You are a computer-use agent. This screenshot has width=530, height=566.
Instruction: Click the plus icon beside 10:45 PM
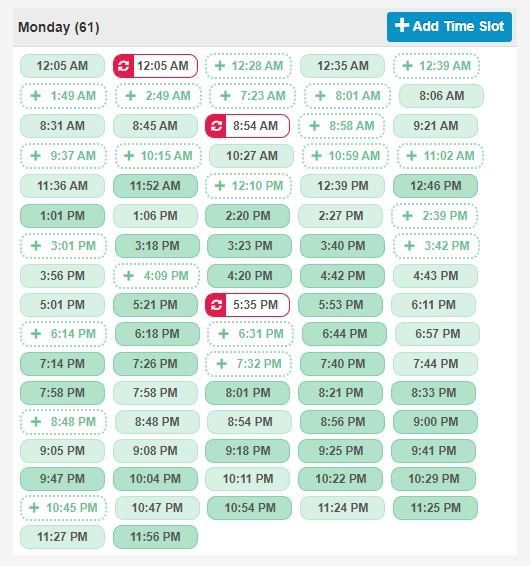point(34,508)
